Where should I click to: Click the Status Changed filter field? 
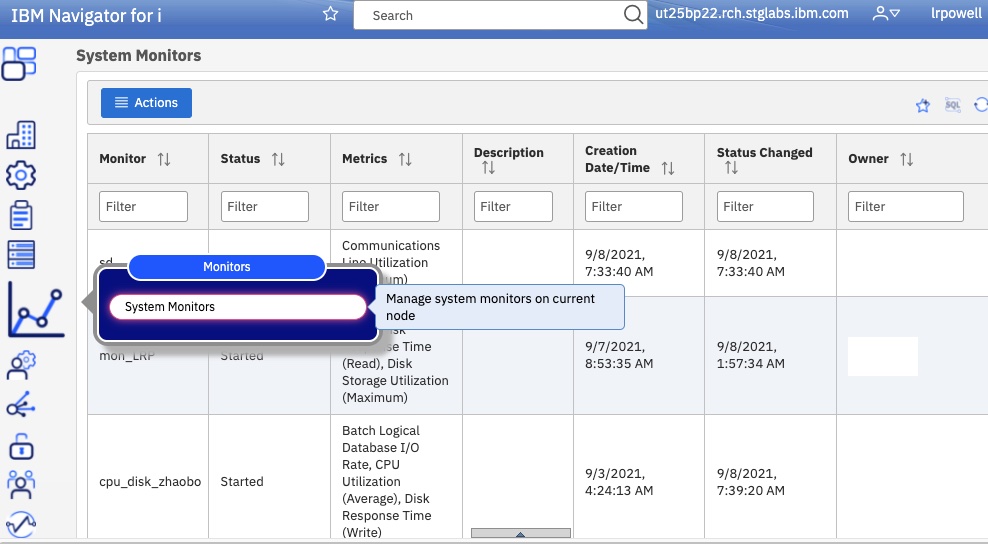coord(765,206)
